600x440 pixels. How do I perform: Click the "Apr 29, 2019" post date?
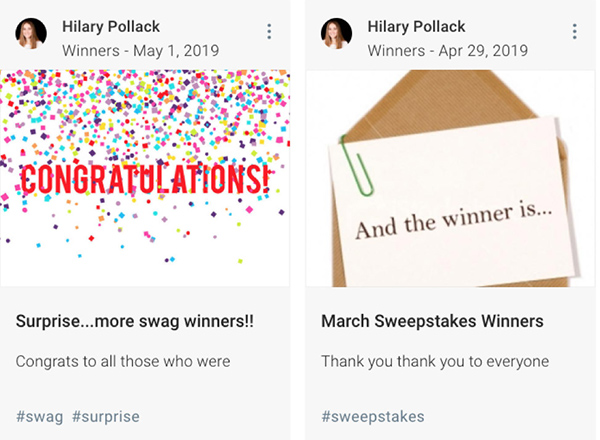[483, 49]
